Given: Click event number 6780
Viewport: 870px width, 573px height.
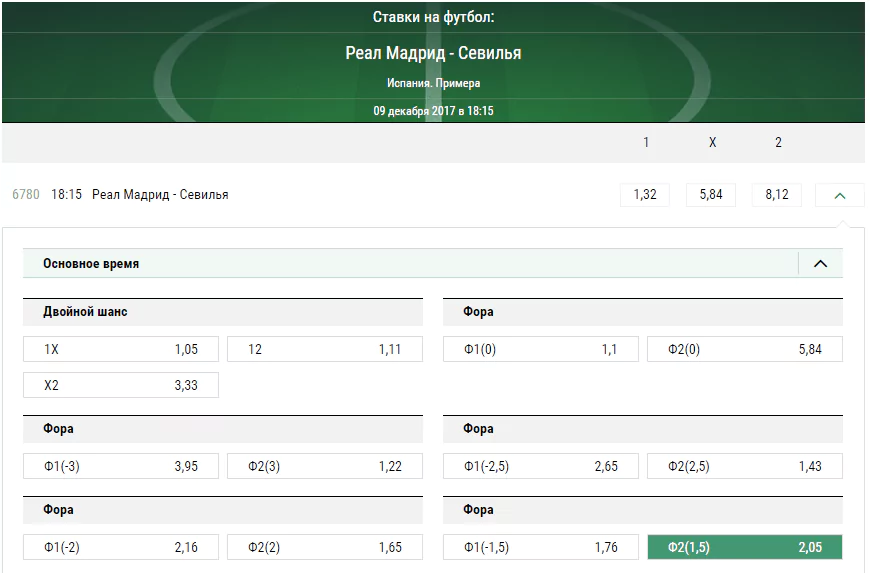Looking at the screenshot, I should point(26,195).
